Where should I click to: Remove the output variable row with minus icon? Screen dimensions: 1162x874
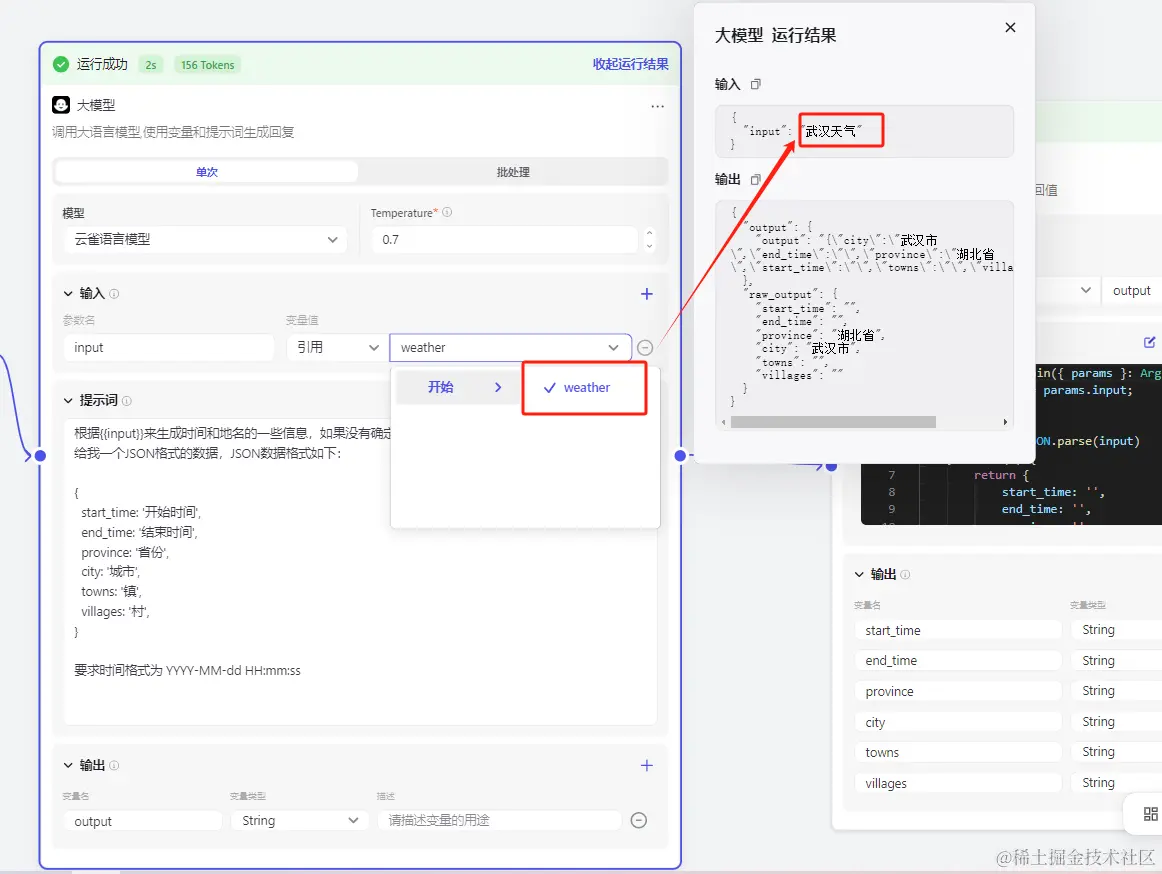coord(638,820)
